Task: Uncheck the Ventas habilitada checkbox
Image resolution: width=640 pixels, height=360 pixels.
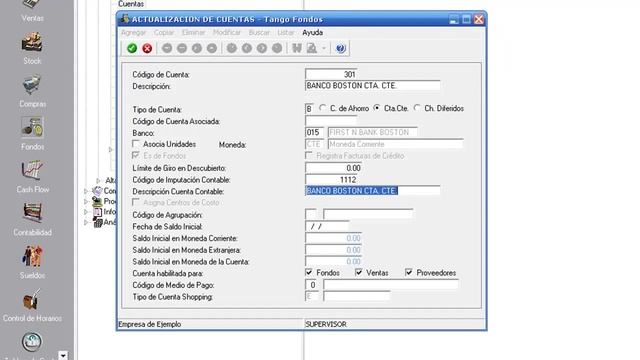Action: [359, 272]
